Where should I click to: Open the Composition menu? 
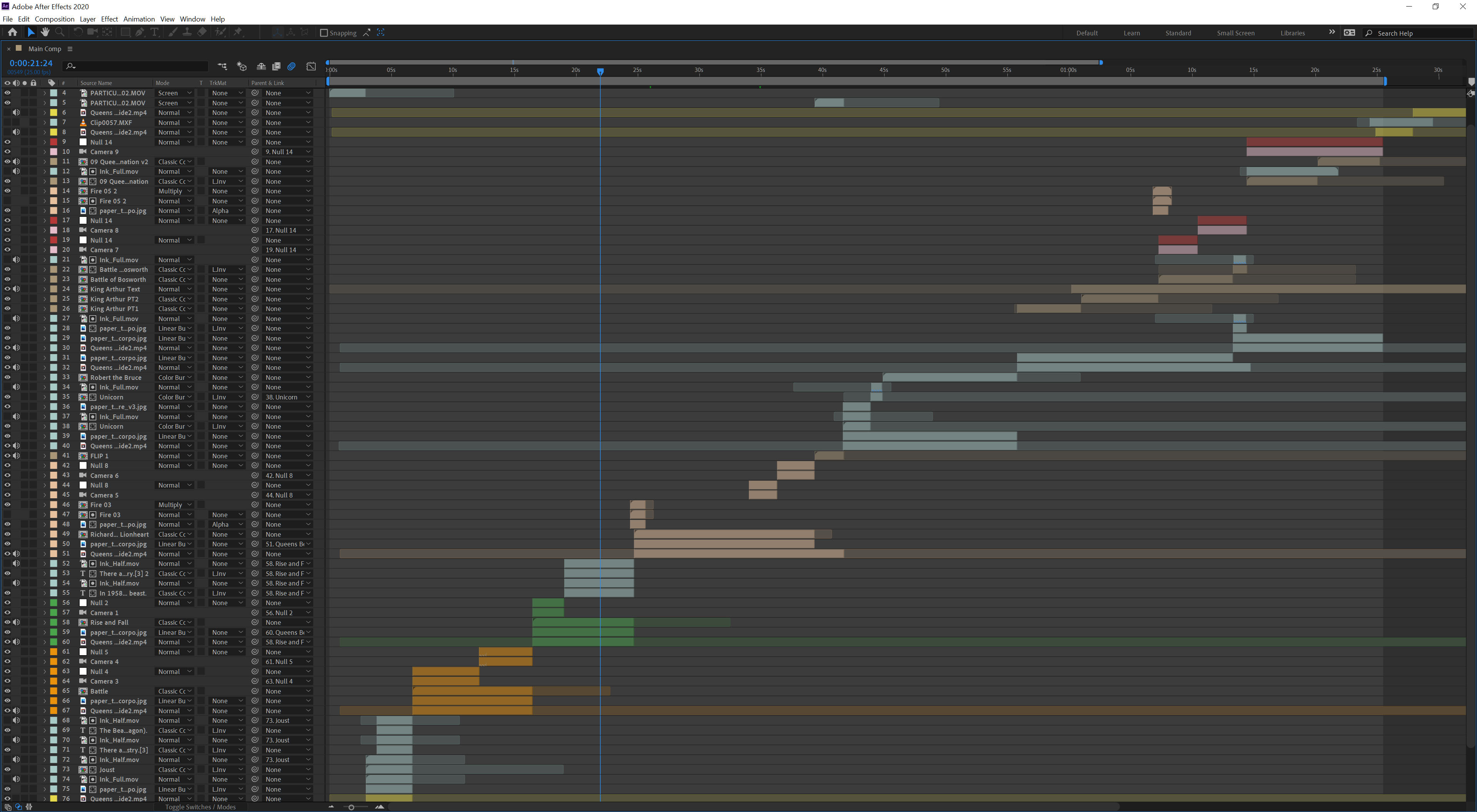point(55,19)
